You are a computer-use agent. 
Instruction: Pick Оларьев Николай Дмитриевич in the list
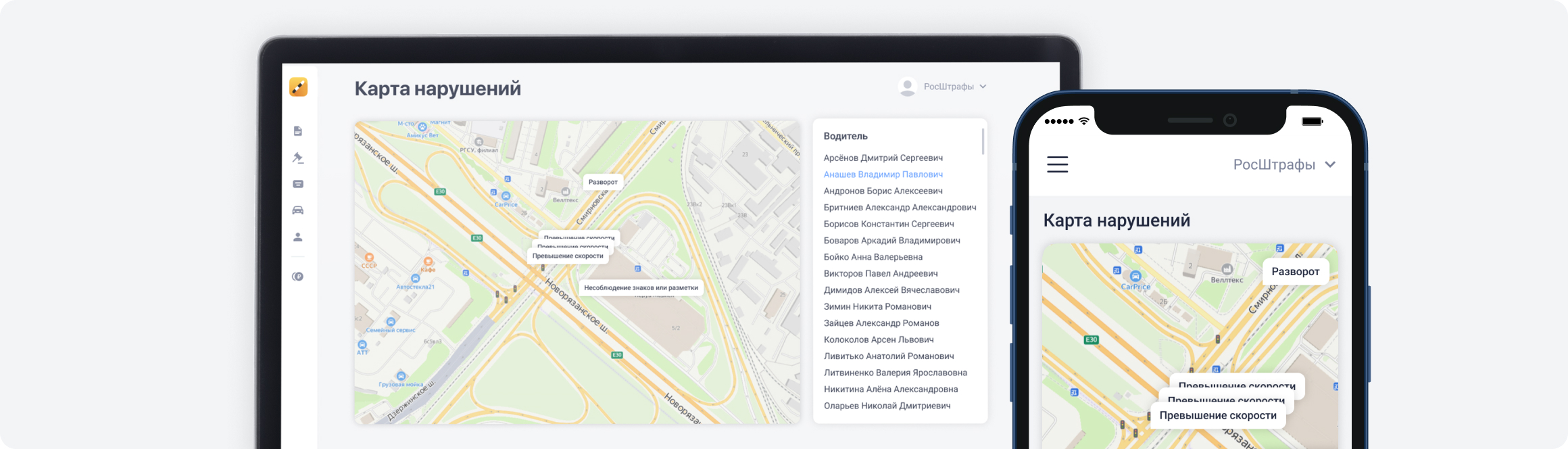point(887,406)
